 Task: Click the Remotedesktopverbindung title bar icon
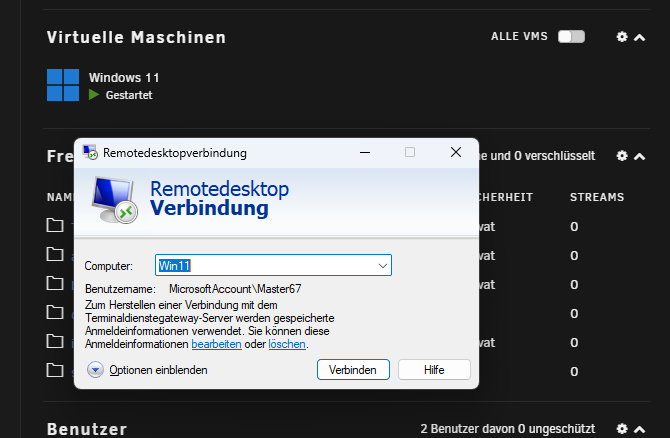90,153
